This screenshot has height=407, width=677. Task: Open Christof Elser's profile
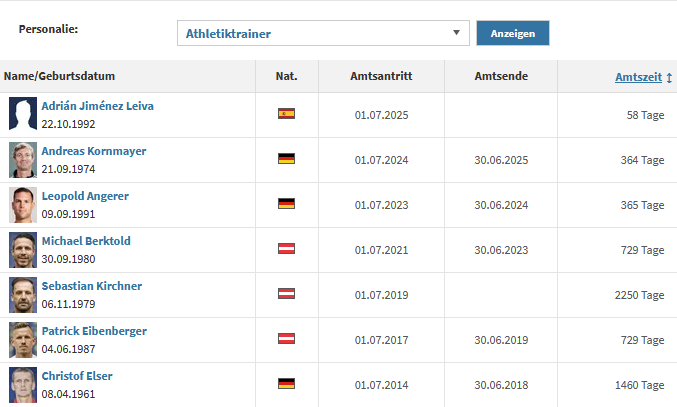(77, 376)
